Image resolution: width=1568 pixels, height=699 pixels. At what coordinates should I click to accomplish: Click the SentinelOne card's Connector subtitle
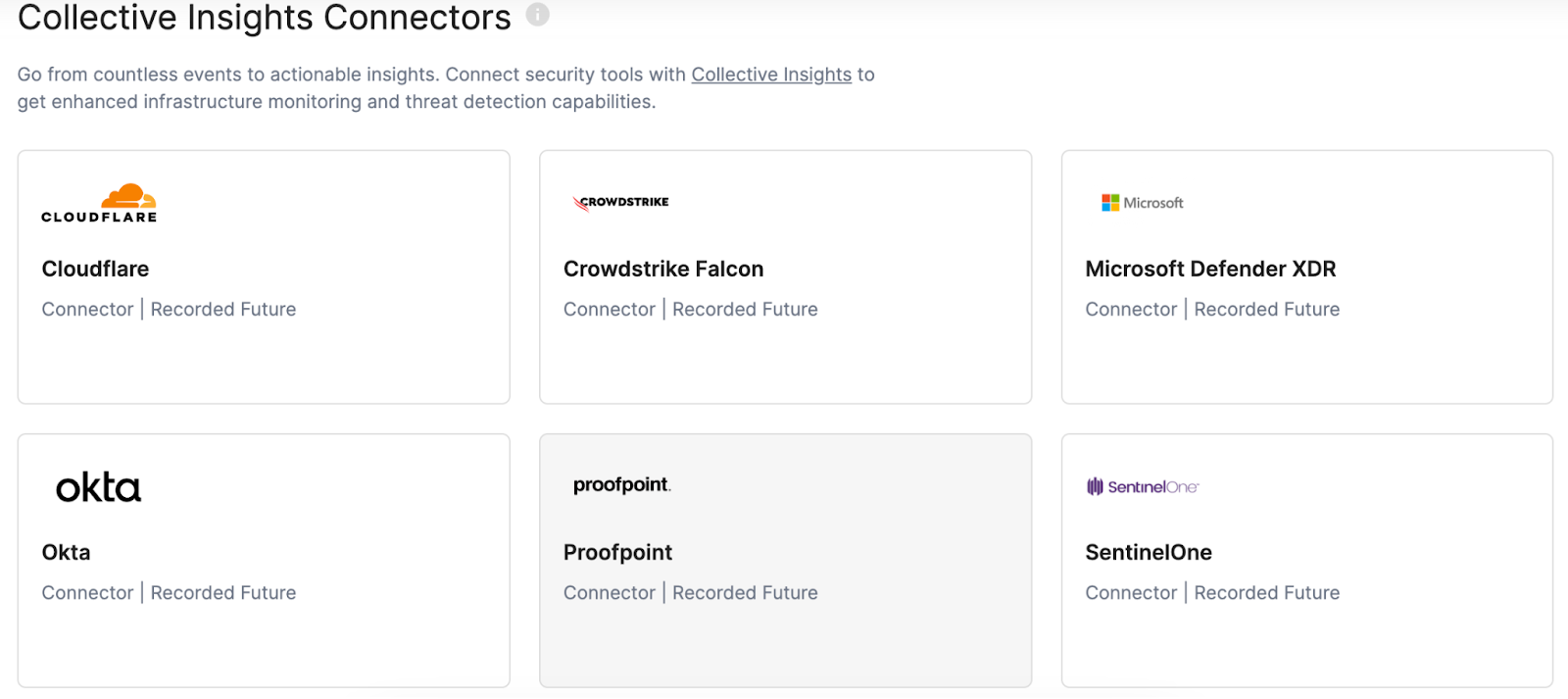pyautogui.click(x=1131, y=592)
